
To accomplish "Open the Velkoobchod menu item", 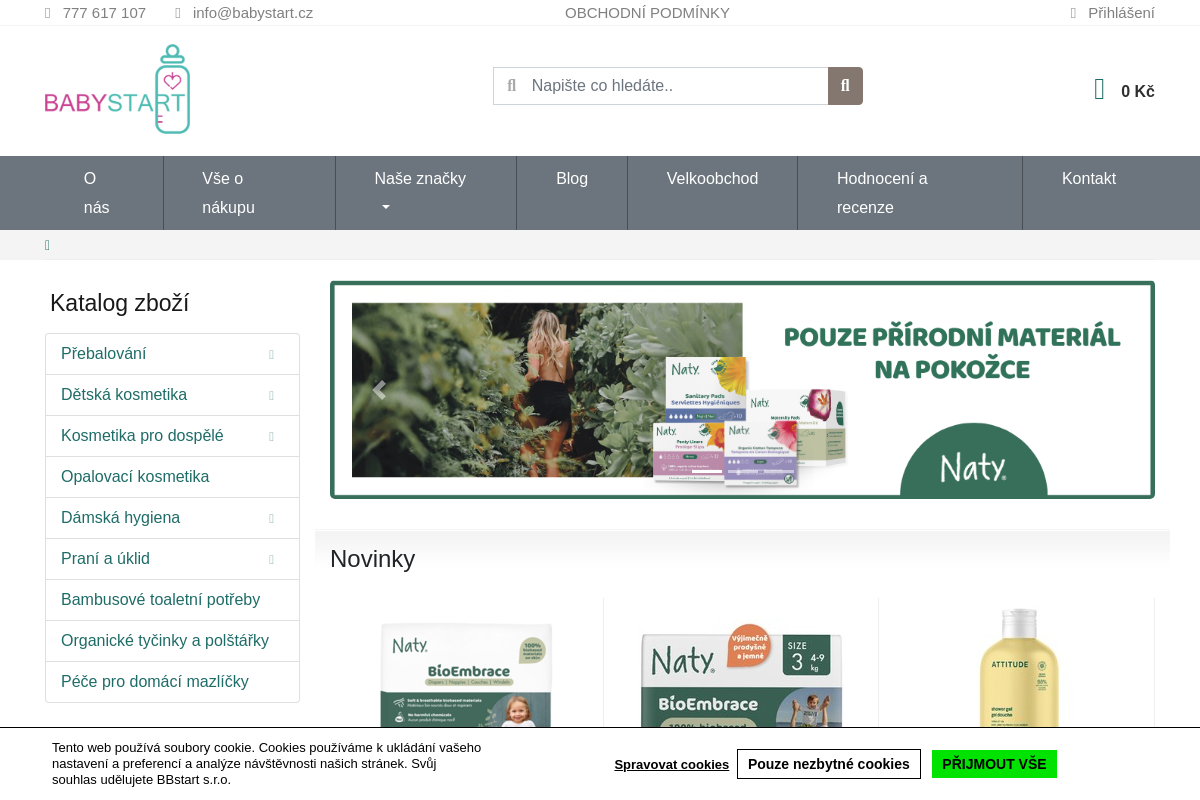I will pos(712,178).
